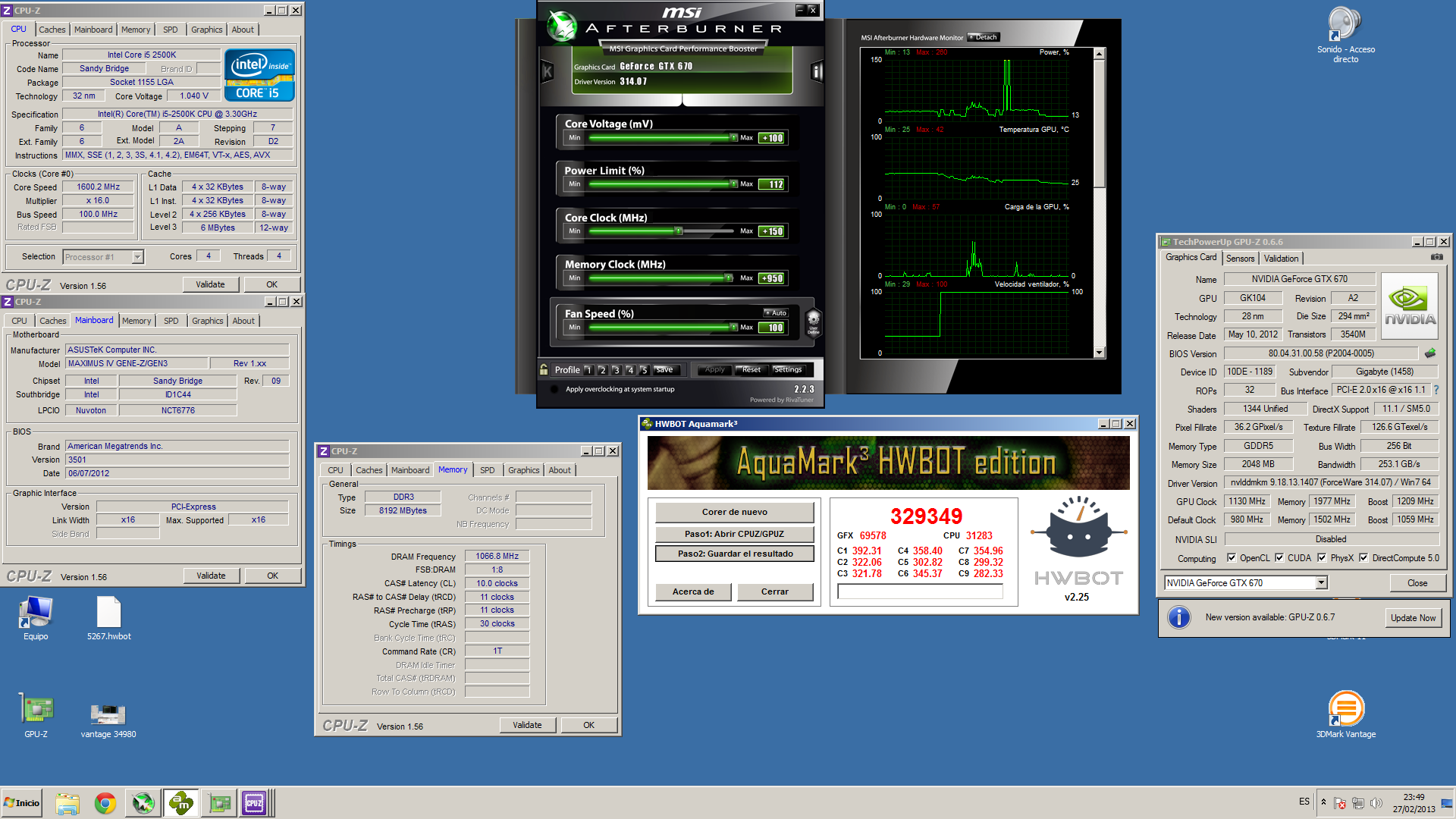
Task: Click the save BIOS chip icon in GPU-Z
Action: (1430, 353)
